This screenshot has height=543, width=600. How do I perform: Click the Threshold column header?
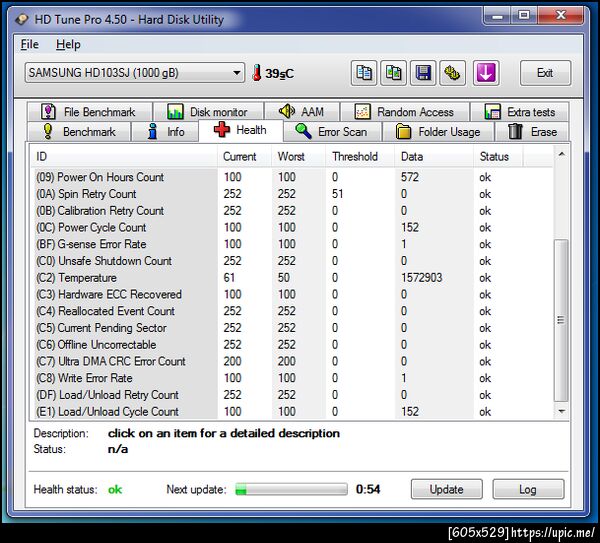360,157
